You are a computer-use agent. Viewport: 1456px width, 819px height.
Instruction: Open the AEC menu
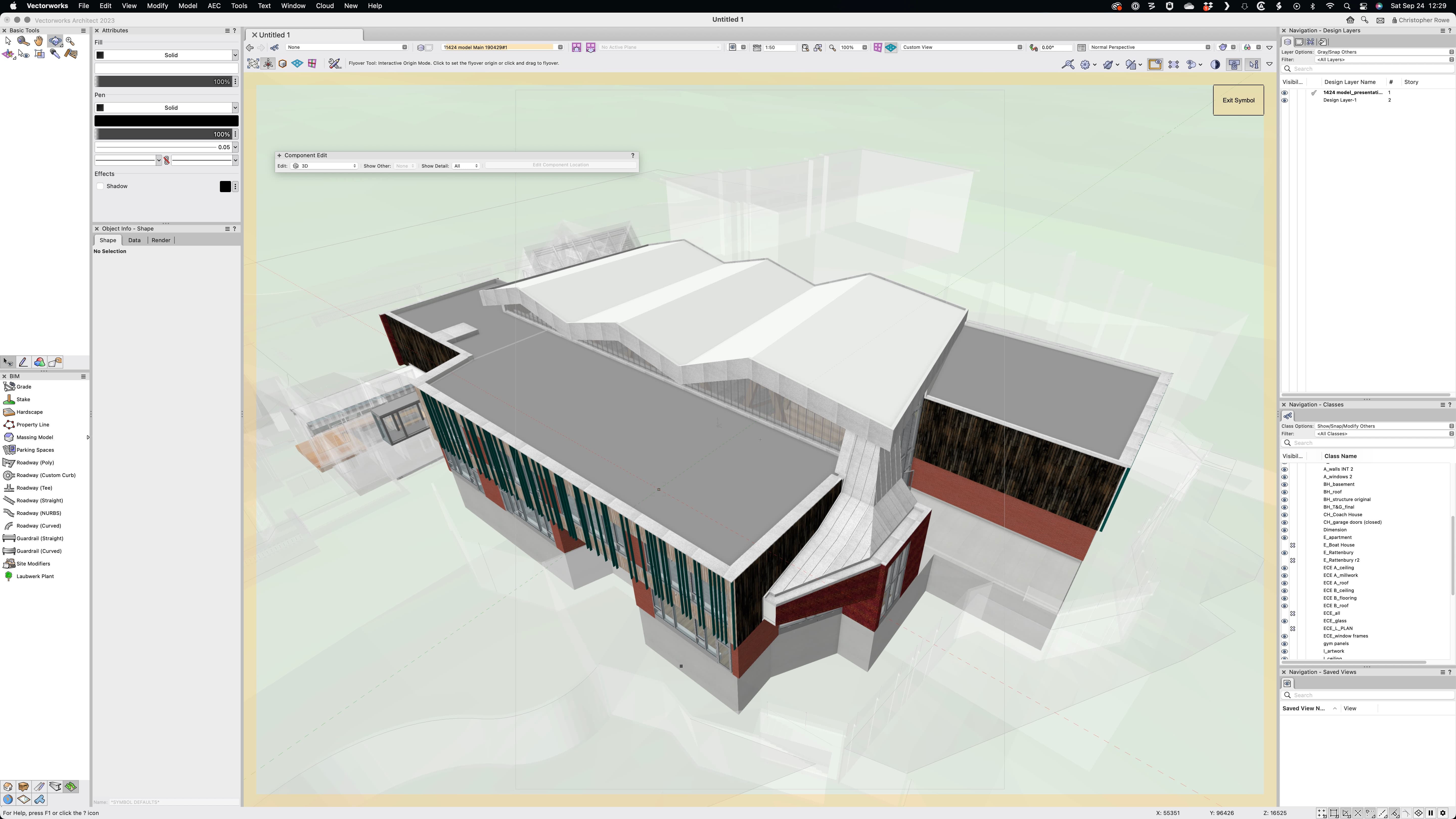point(214,6)
